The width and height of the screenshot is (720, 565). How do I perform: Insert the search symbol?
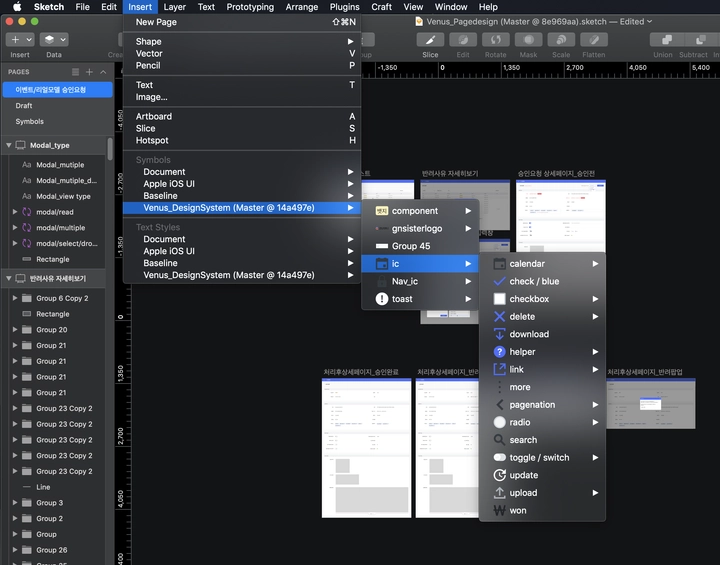[542, 440]
